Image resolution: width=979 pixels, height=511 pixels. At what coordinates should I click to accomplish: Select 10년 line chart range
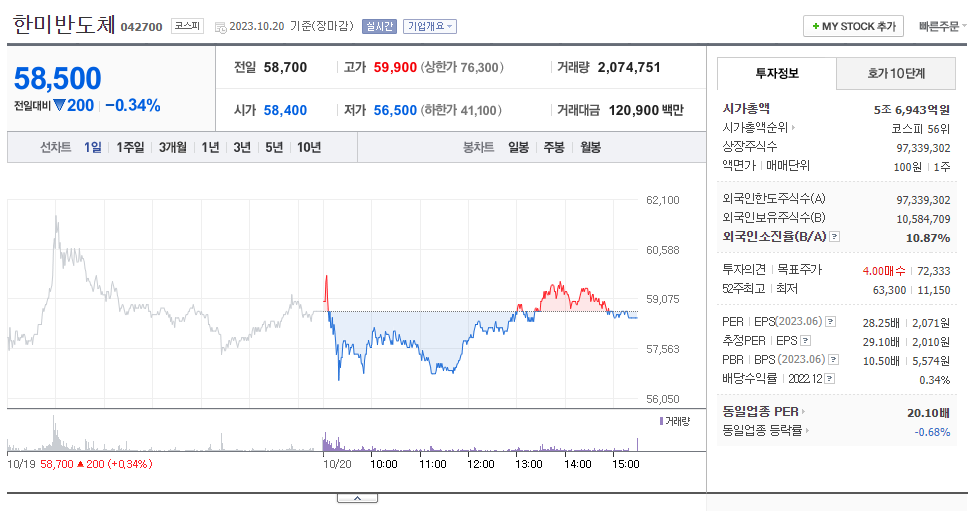tap(309, 147)
